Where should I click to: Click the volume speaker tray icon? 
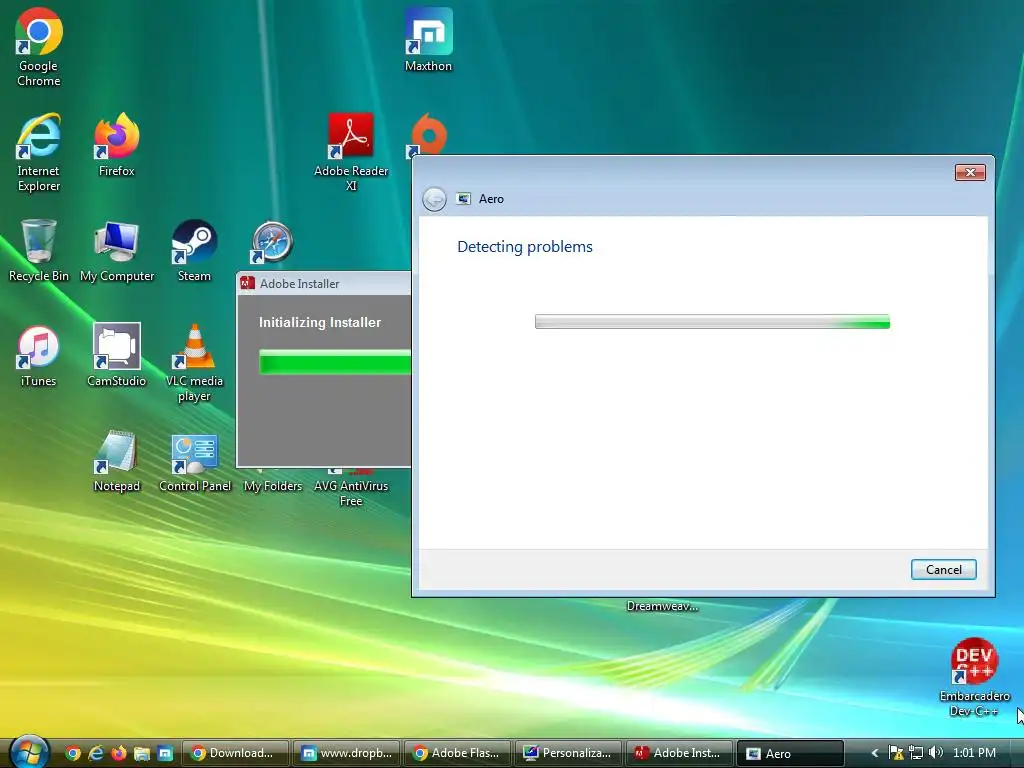(x=935, y=753)
